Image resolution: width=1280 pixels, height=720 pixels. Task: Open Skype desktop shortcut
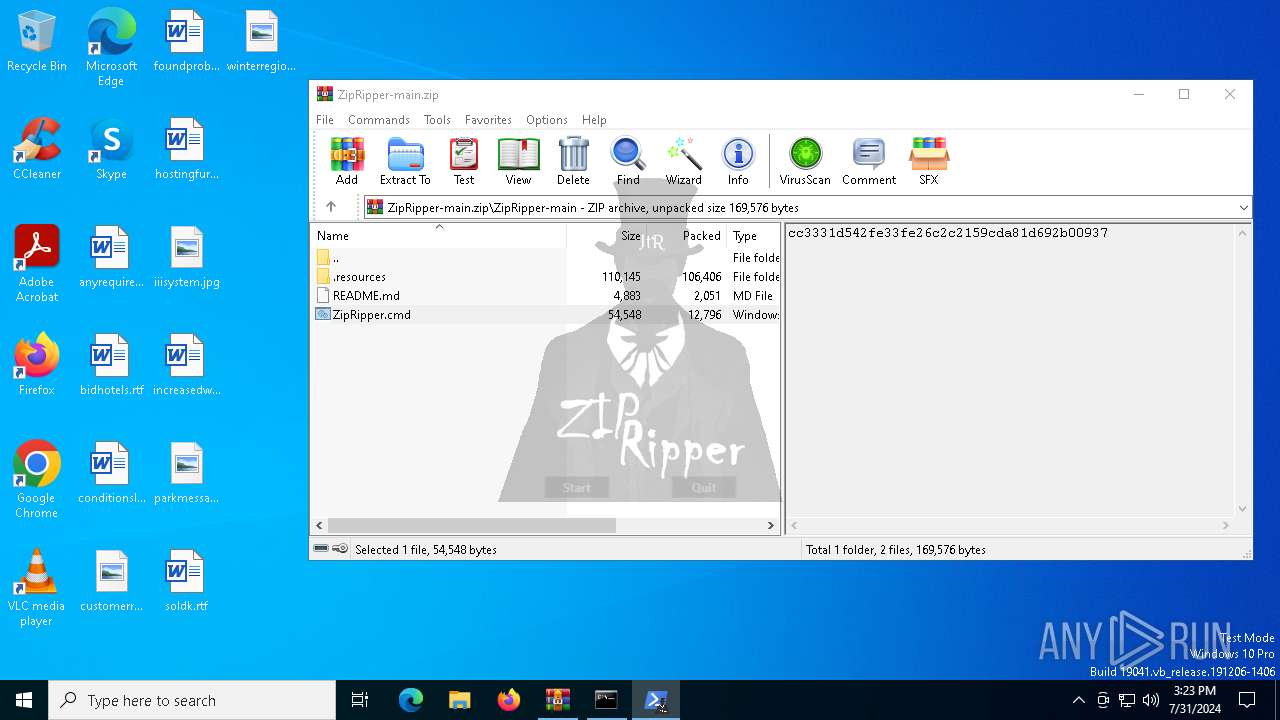(x=111, y=150)
